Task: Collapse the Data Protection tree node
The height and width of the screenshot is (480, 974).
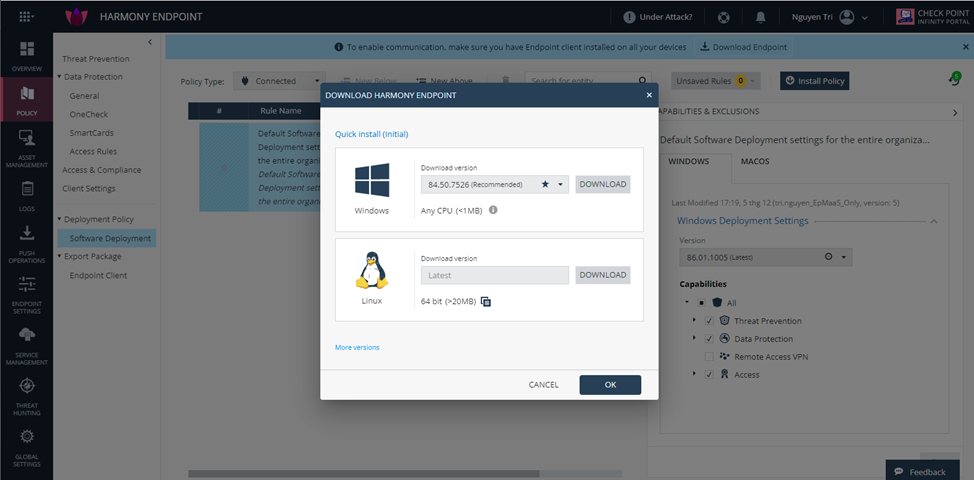Action: pos(59,77)
